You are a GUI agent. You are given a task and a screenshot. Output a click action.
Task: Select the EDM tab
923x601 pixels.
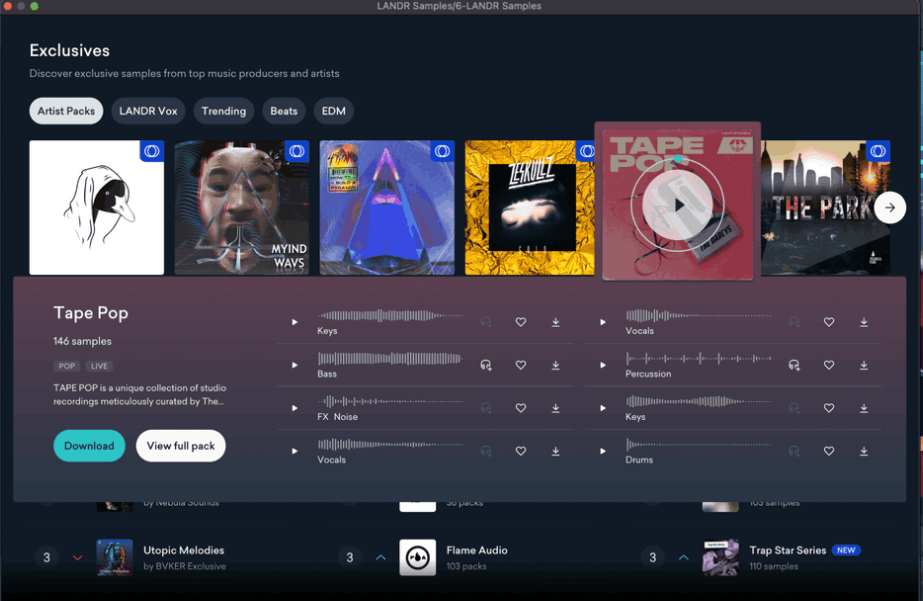[x=334, y=111]
